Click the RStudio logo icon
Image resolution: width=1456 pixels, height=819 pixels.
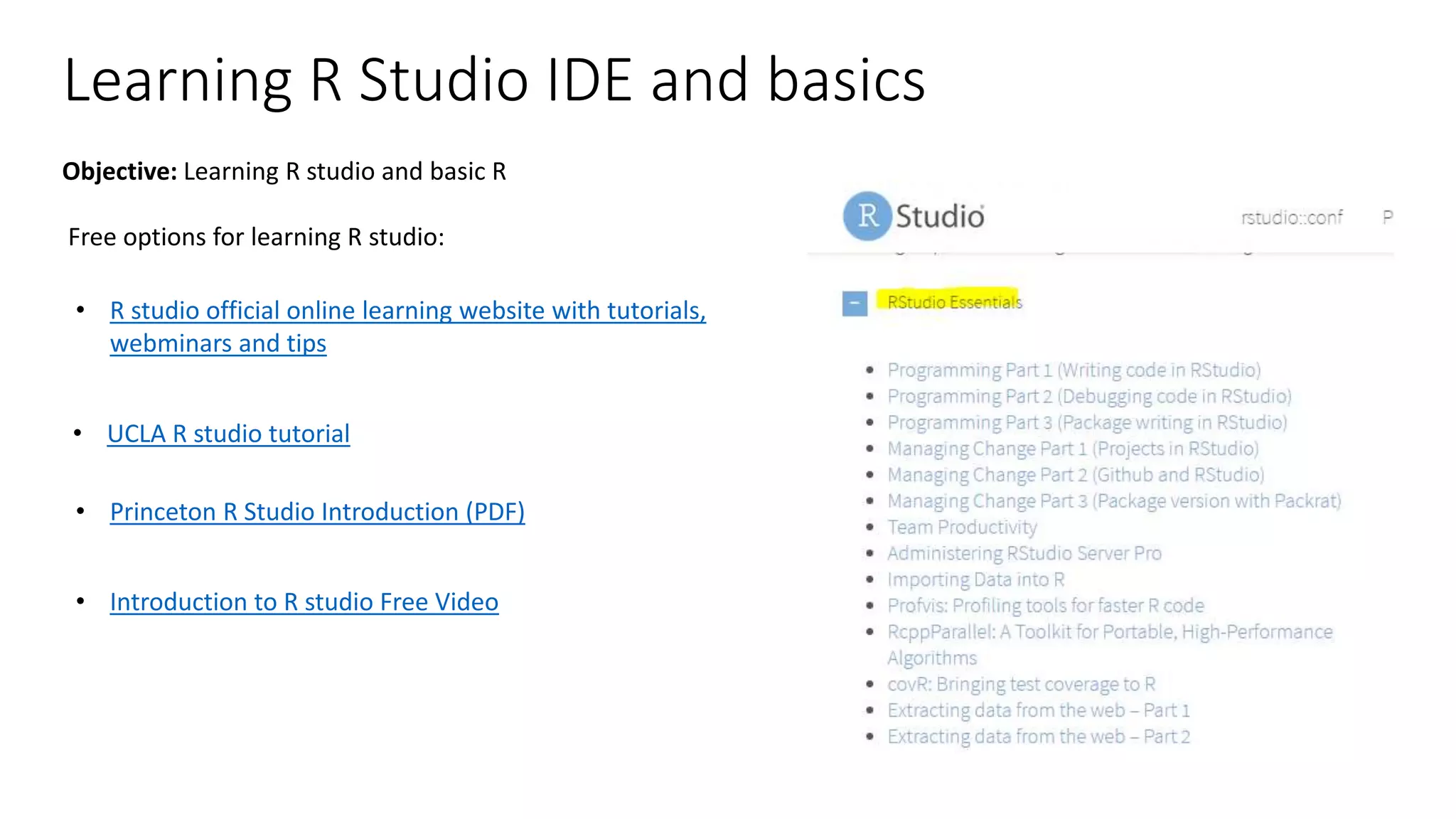[867, 216]
